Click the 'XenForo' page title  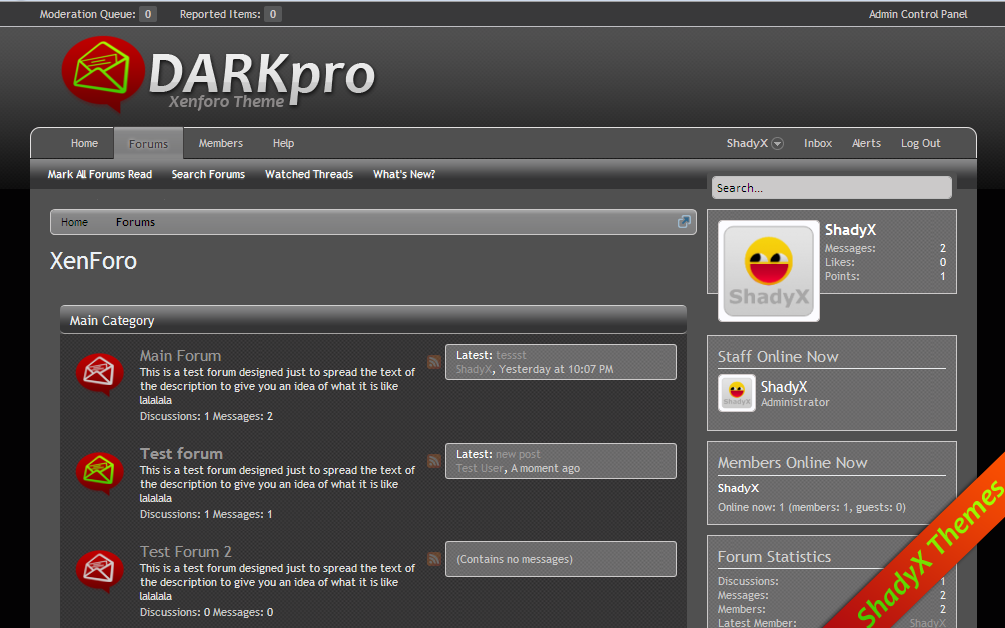click(x=94, y=261)
